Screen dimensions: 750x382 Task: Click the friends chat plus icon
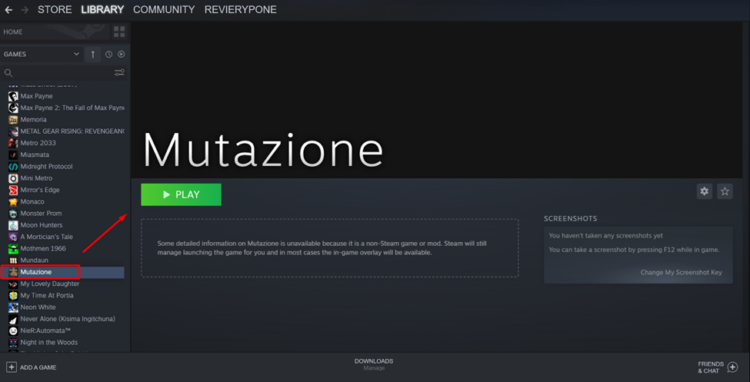coord(732,367)
